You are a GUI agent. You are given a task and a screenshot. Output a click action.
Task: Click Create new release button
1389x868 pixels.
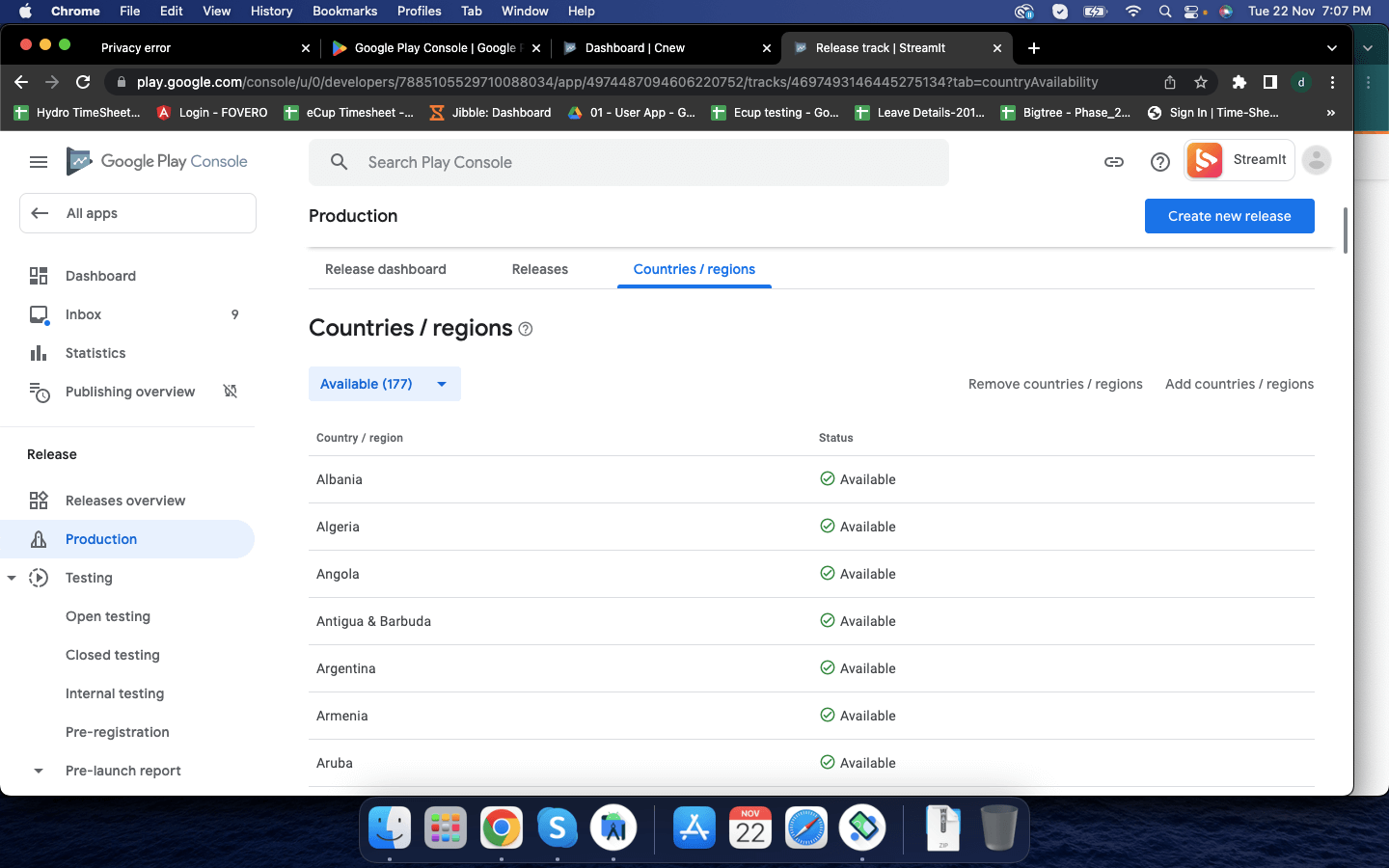coord(1229,216)
